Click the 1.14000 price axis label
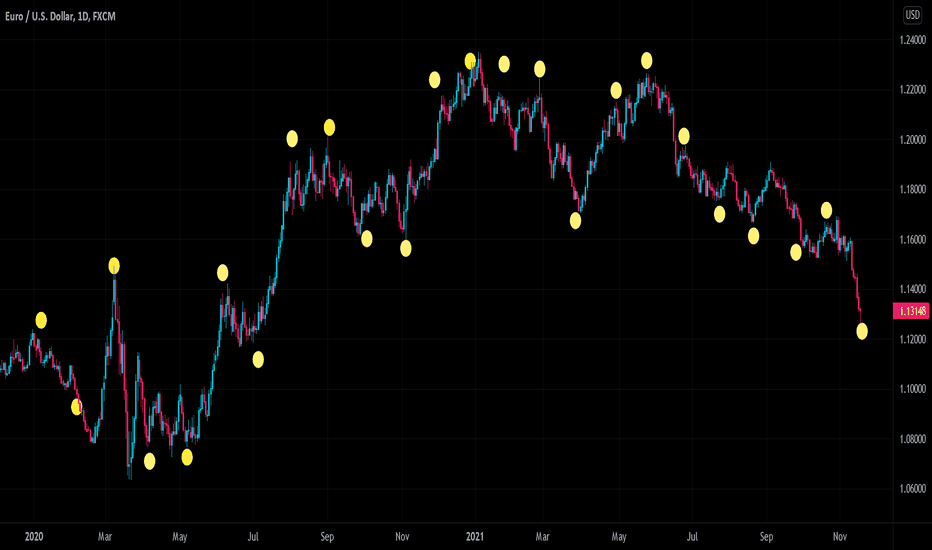This screenshot has height=550, width=932. 912,289
